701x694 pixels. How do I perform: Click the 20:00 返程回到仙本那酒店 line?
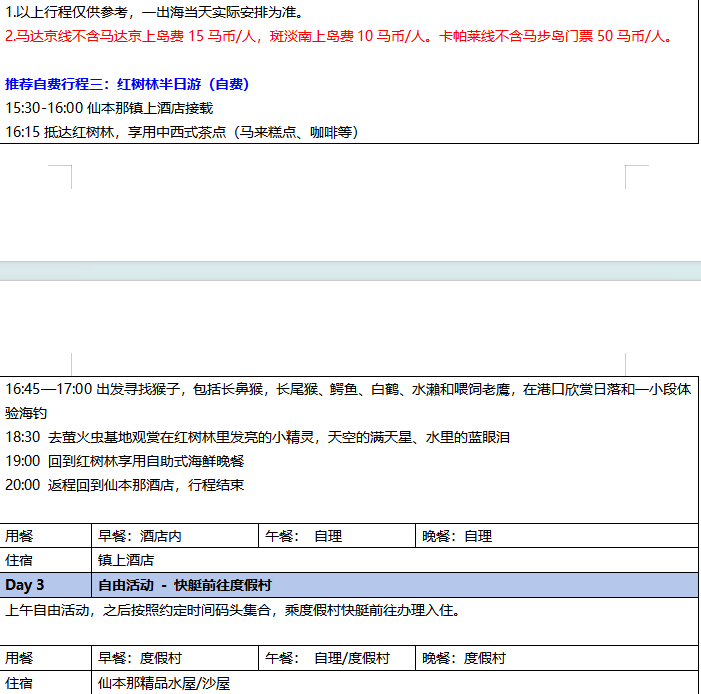125,486
